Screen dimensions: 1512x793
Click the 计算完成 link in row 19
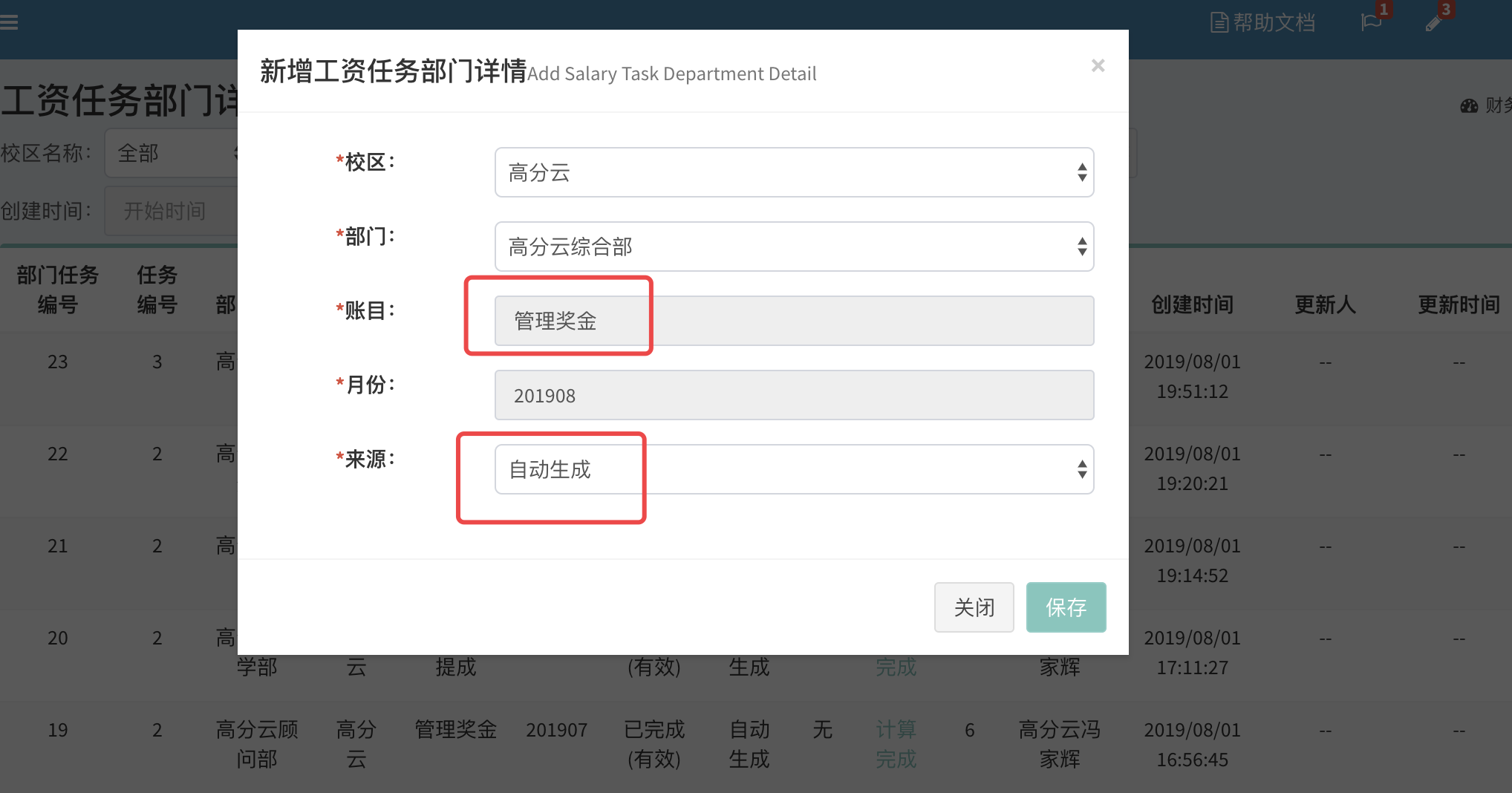point(896,744)
